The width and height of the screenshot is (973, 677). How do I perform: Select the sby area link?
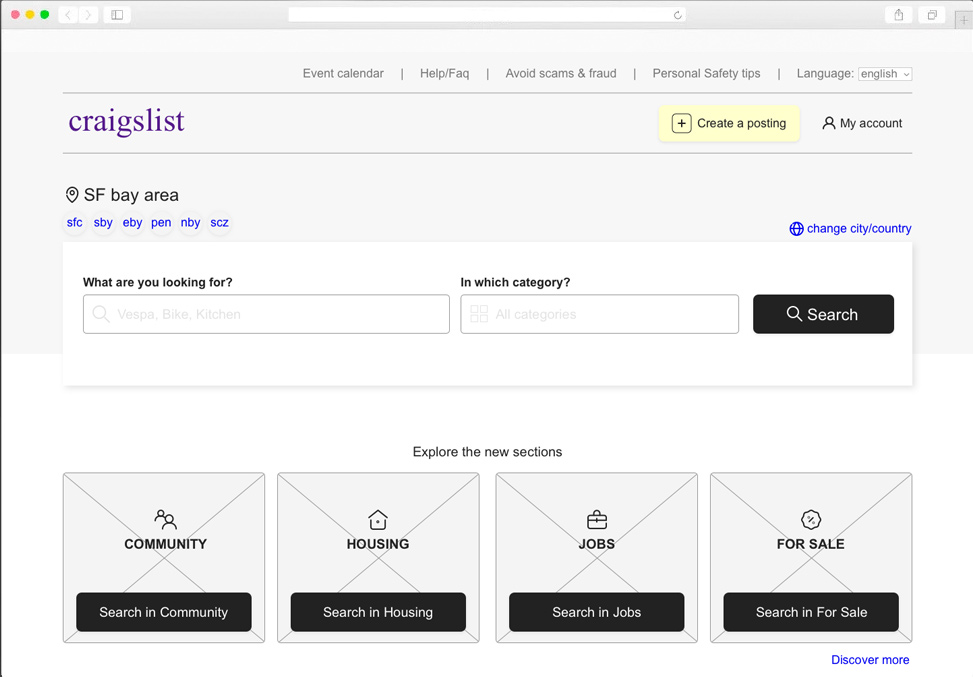click(103, 222)
